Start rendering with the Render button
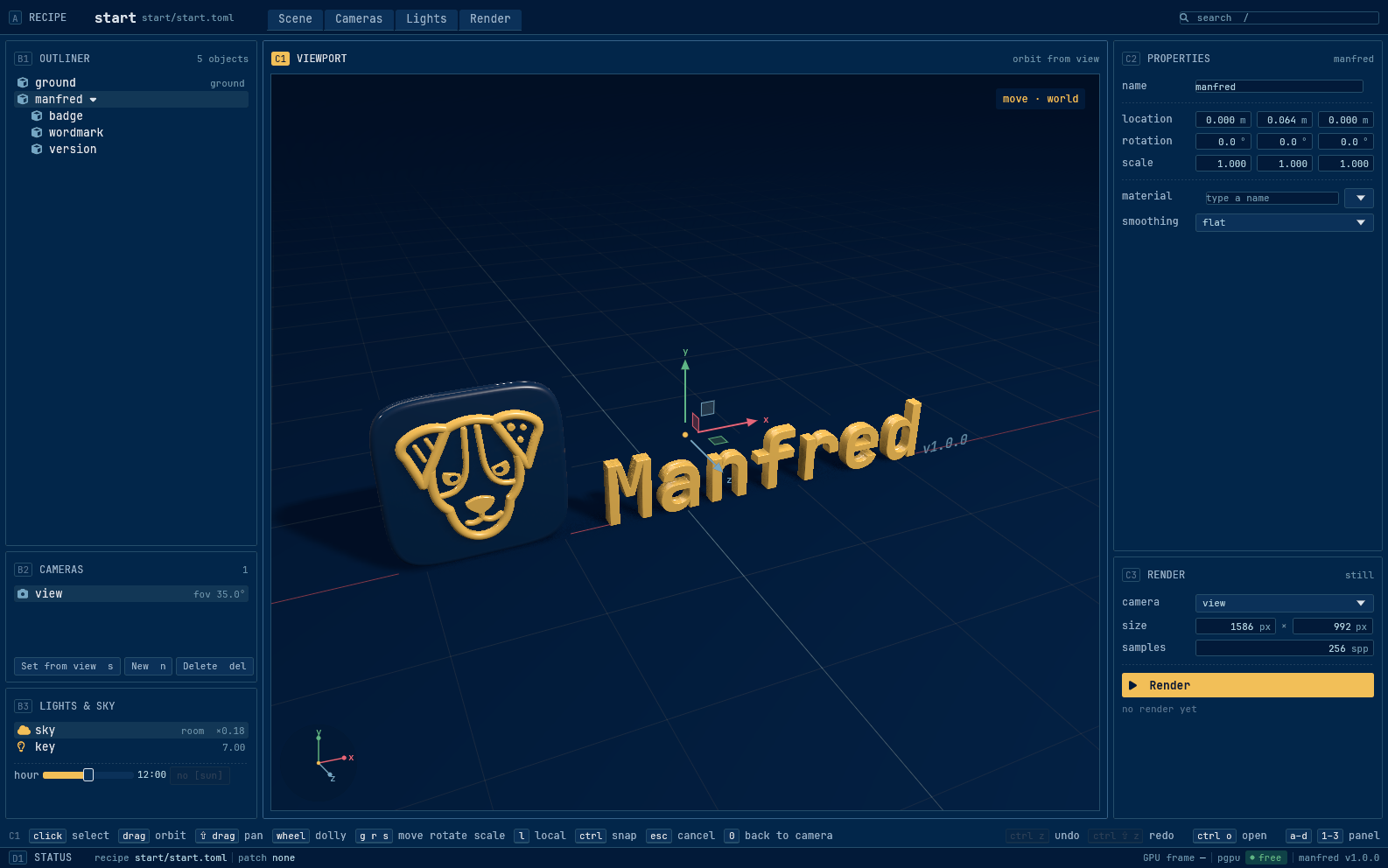 tap(1247, 685)
